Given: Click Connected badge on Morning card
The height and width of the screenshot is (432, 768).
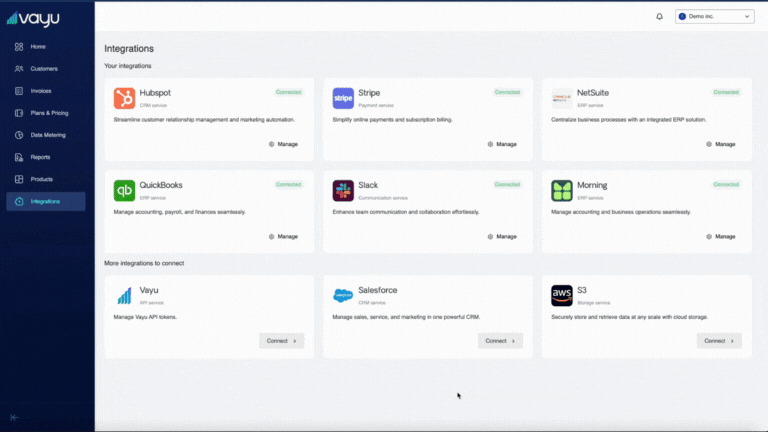Looking at the screenshot, I should point(726,185).
